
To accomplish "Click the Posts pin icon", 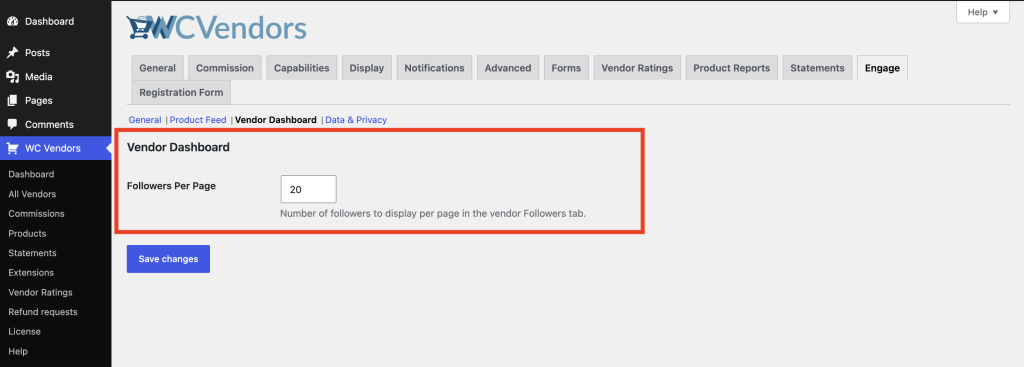I will click(x=12, y=53).
